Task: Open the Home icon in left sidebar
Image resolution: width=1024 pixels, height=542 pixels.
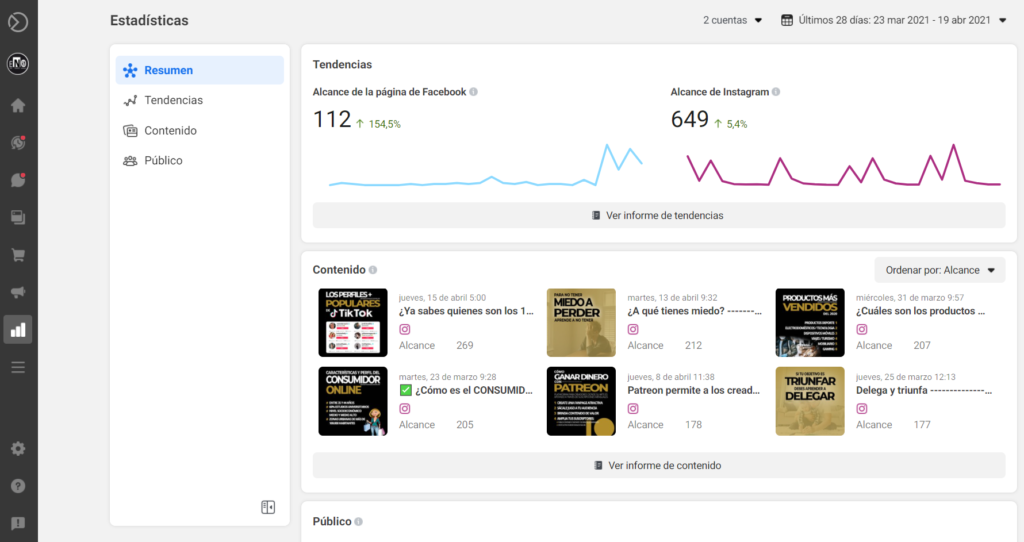Action: pos(18,105)
